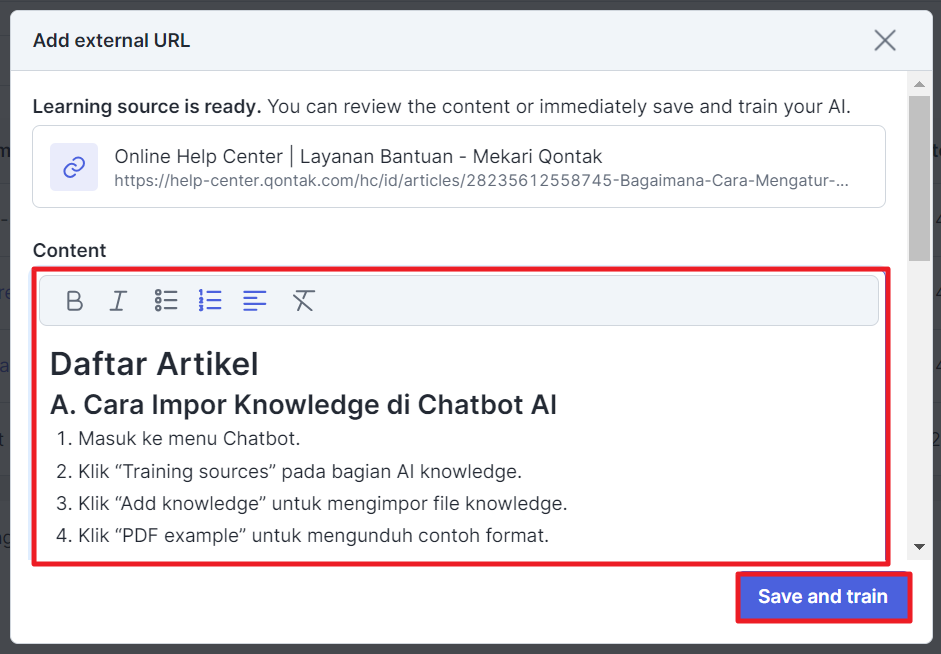The height and width of the screenshot is (654, 941).
Task: Toggle italic formatting in content editor
Action: pos(119,300)
